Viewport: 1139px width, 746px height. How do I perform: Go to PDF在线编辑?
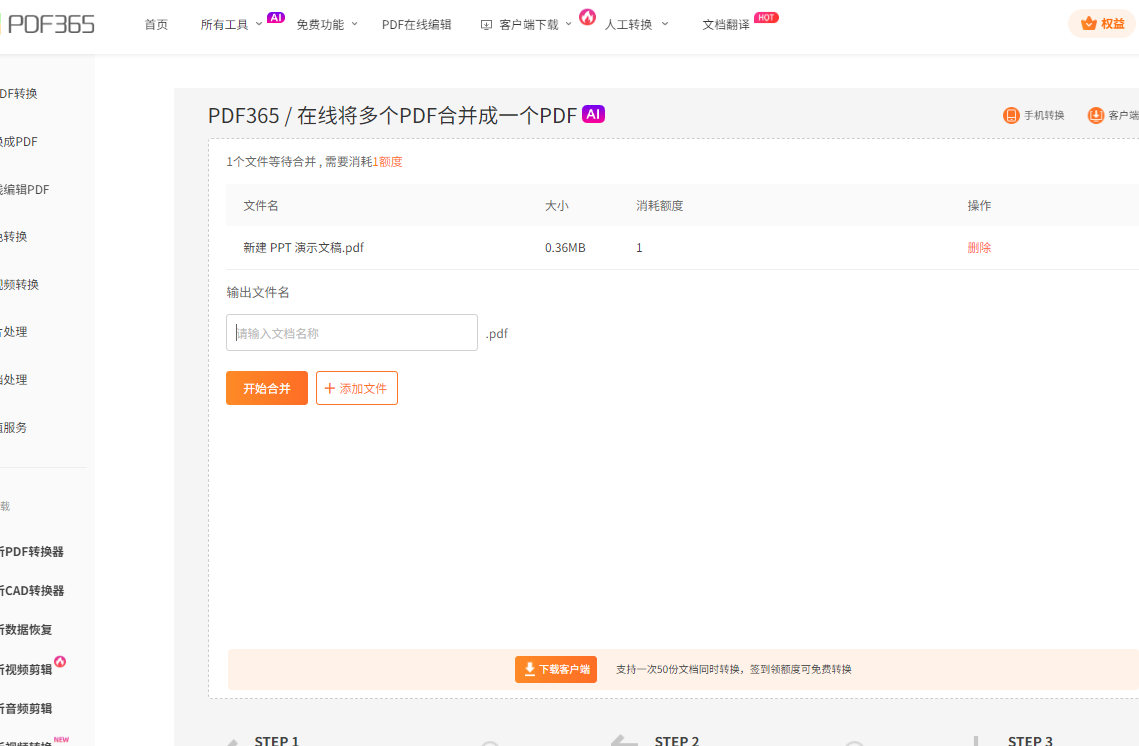(x=417, y=25)
